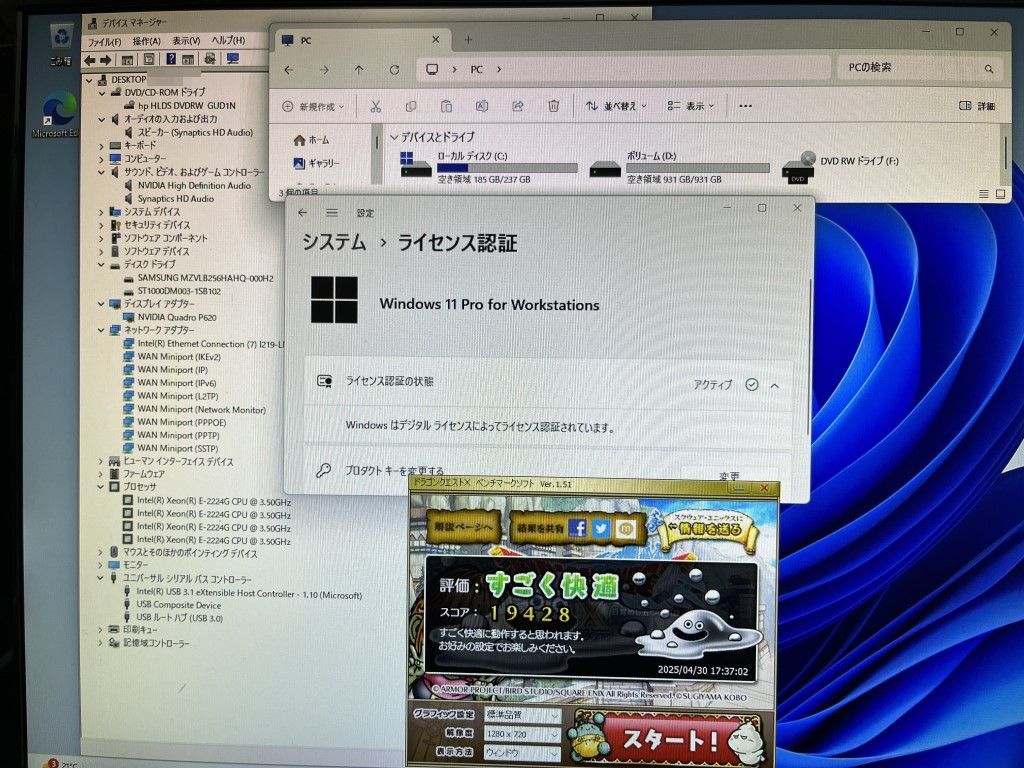Viewport: 1024px width, 768px height.
Task: Click the cut (scissors) icon in Explorer
Action: [376, 106]
